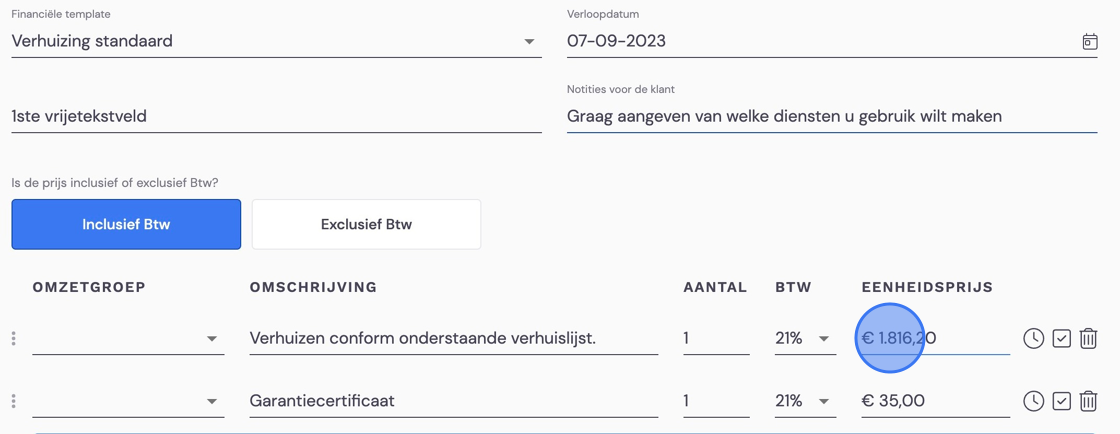Screen dimensions: 1120x434
Task: Tick the checkbox icon on Garantiecertificaat row
Action: (x=1062, y=401)
